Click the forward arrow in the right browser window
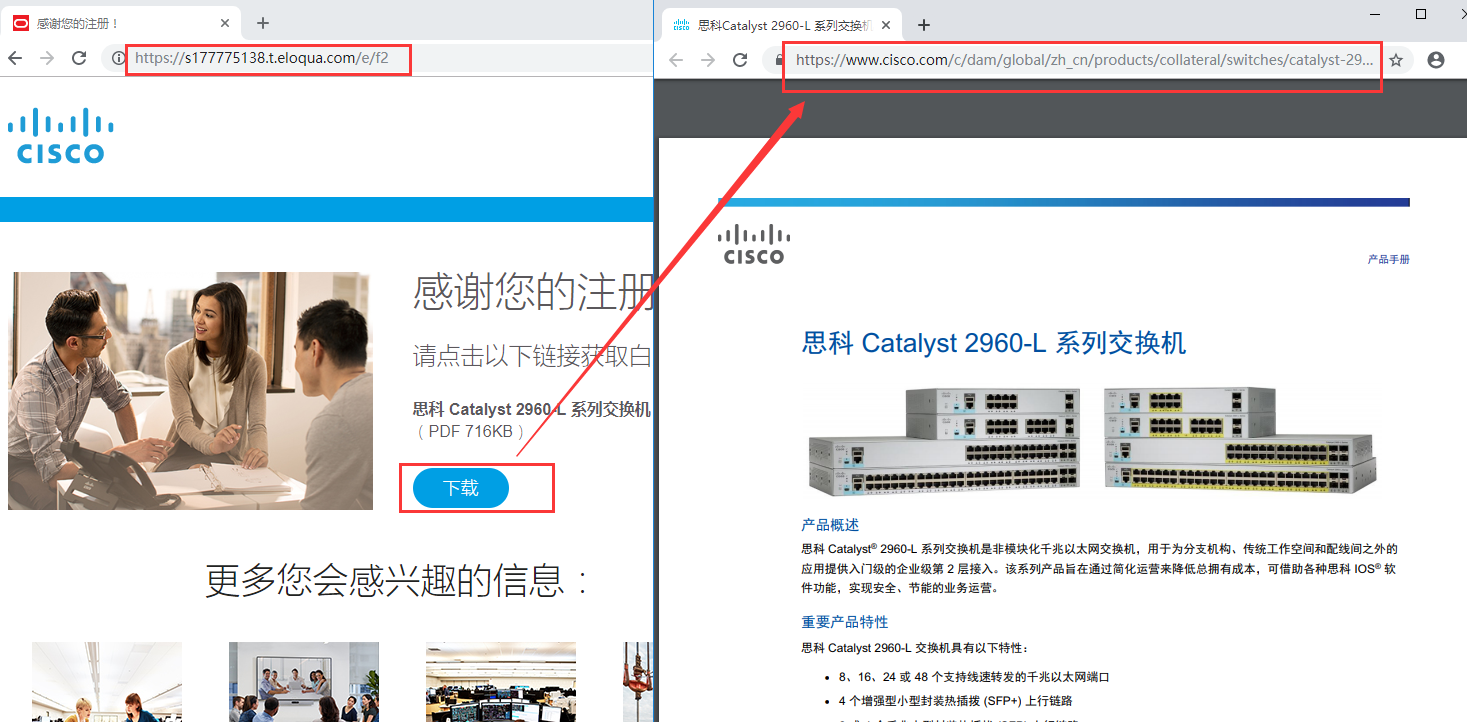This screenshot has height=722, width=1467. point(708,60)
